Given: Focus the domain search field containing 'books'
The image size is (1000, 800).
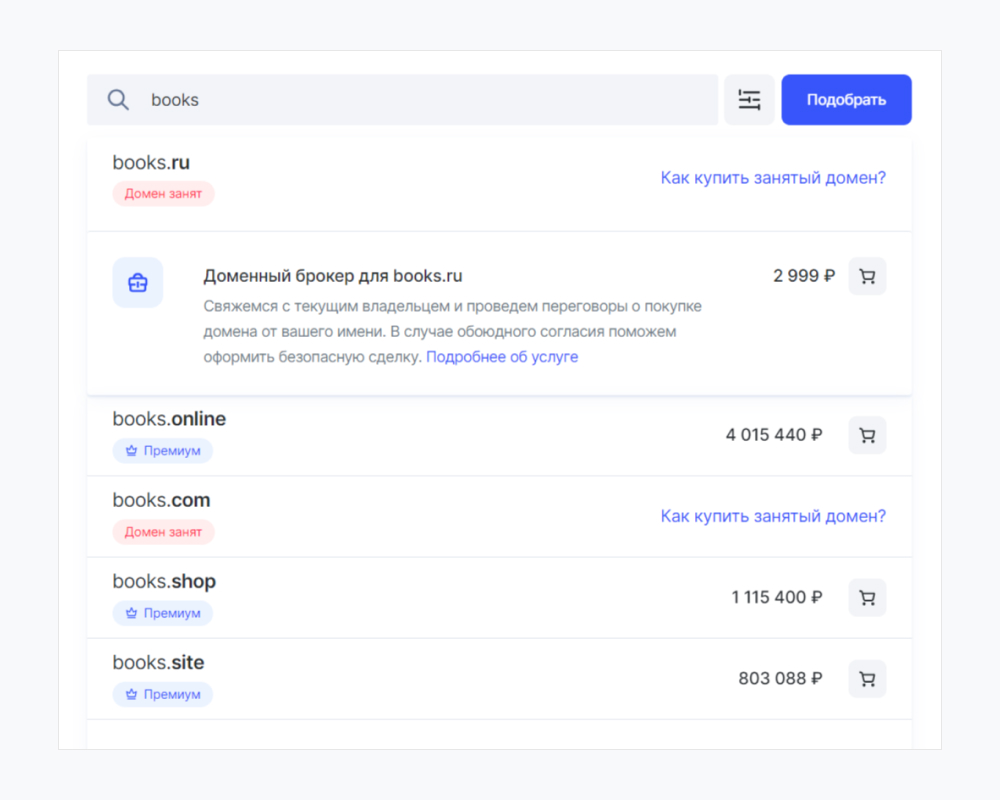Looking at the screenshot, I should coord(420,100).
